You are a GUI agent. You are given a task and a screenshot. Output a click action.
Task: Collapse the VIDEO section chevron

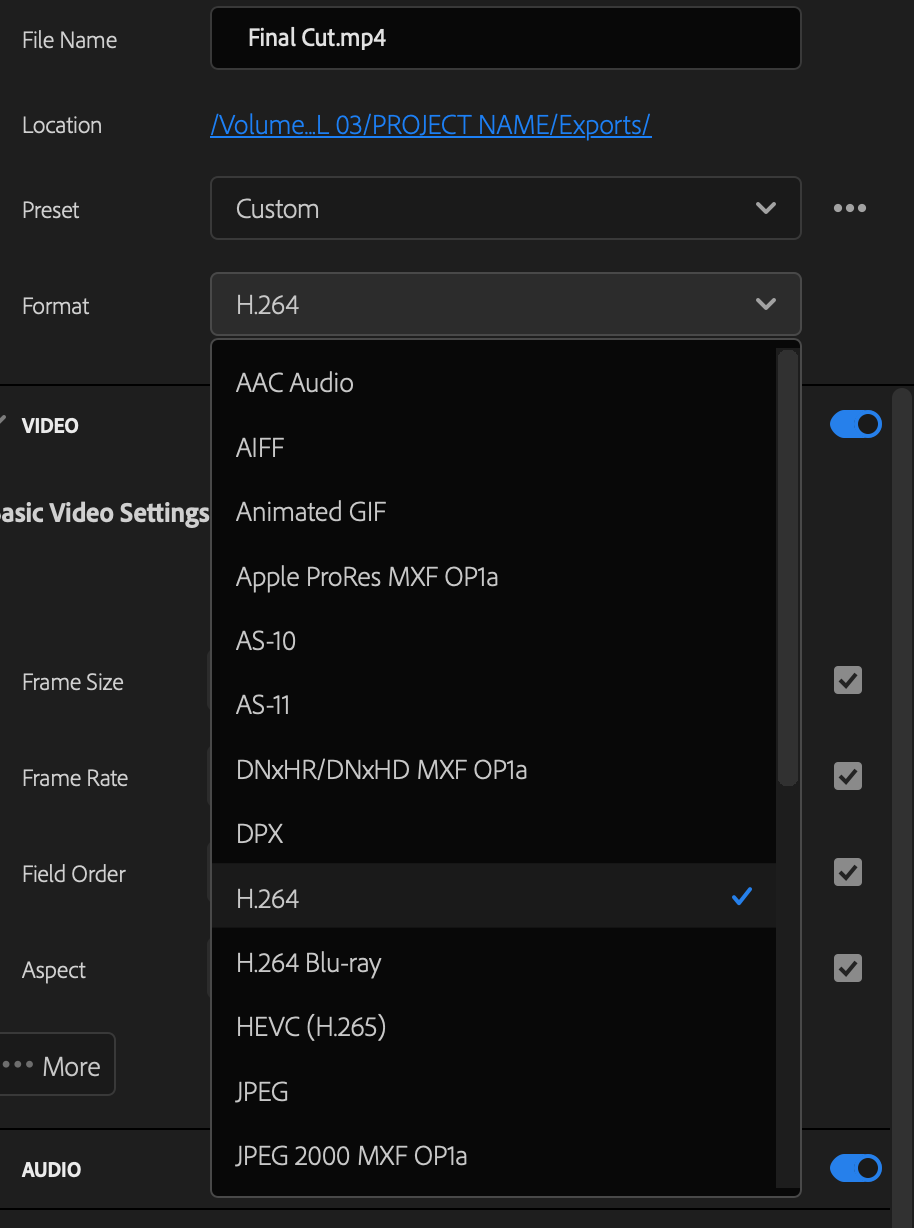coord(5,422)
